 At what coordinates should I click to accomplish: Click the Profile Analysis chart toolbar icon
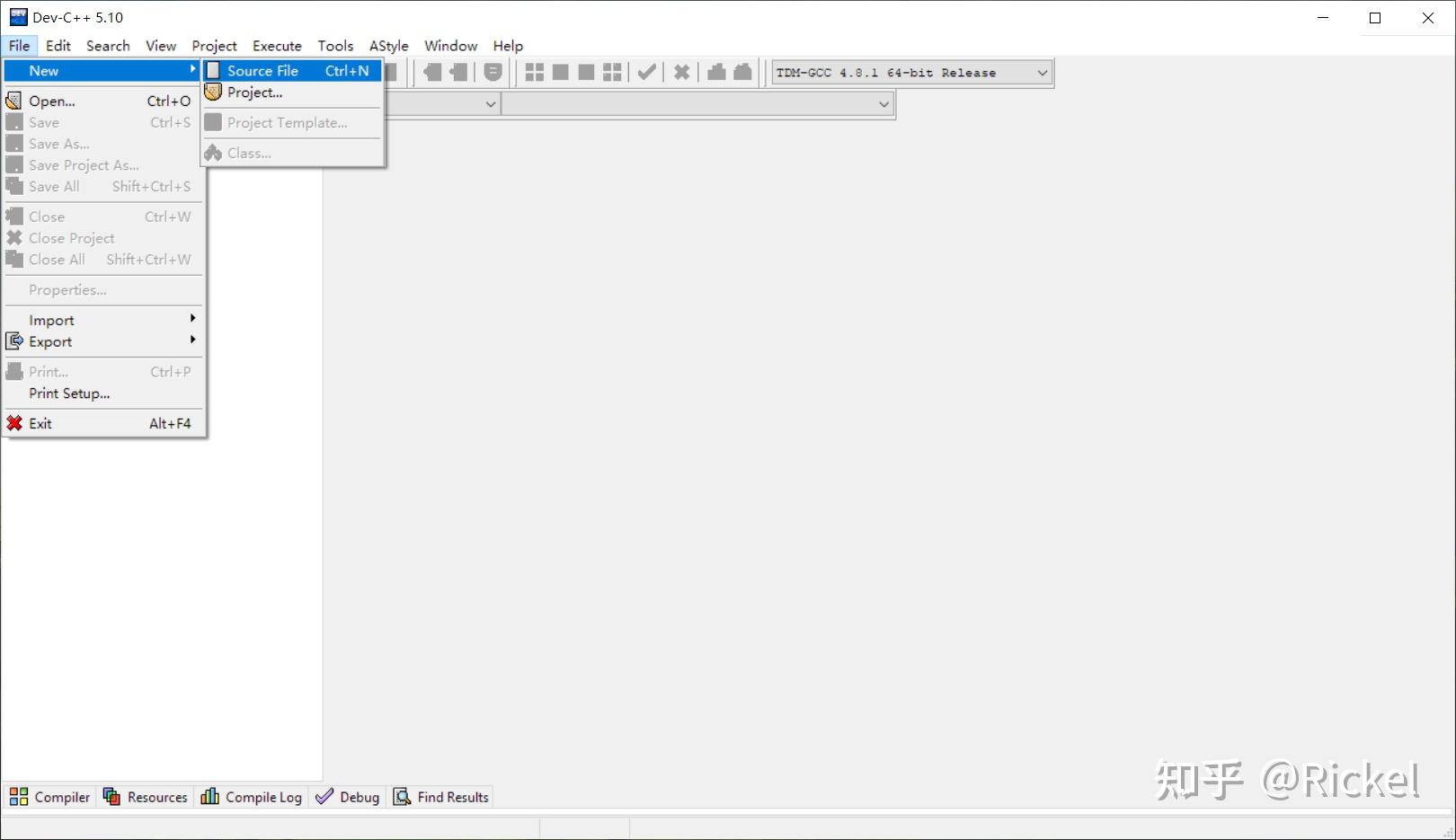[716, 72]
